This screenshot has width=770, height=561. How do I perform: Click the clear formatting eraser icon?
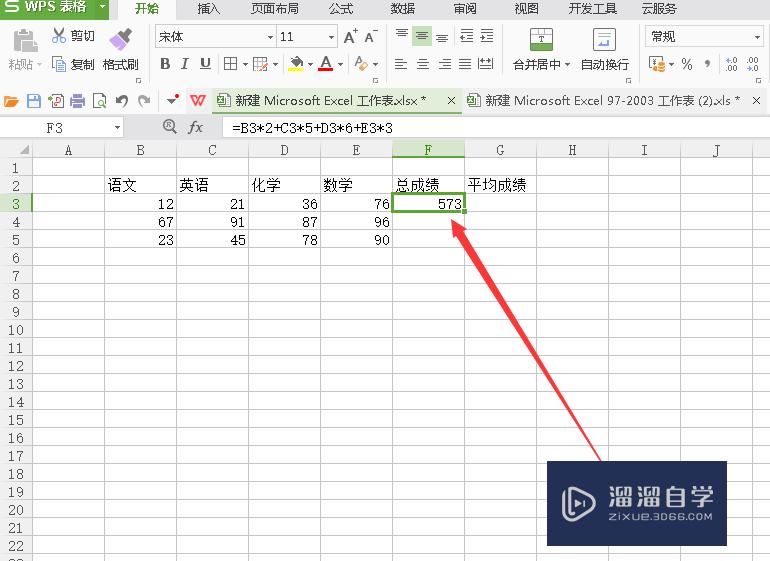pyautogui.click(x=361, y=64)
